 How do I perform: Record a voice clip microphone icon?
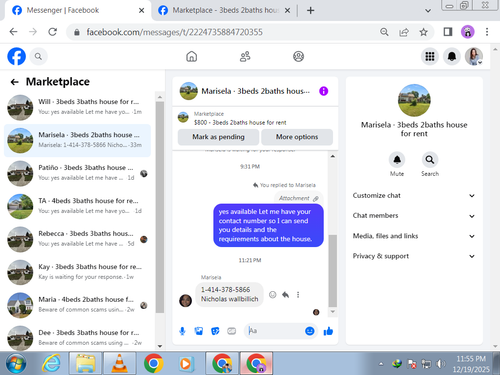coord(182,331)
